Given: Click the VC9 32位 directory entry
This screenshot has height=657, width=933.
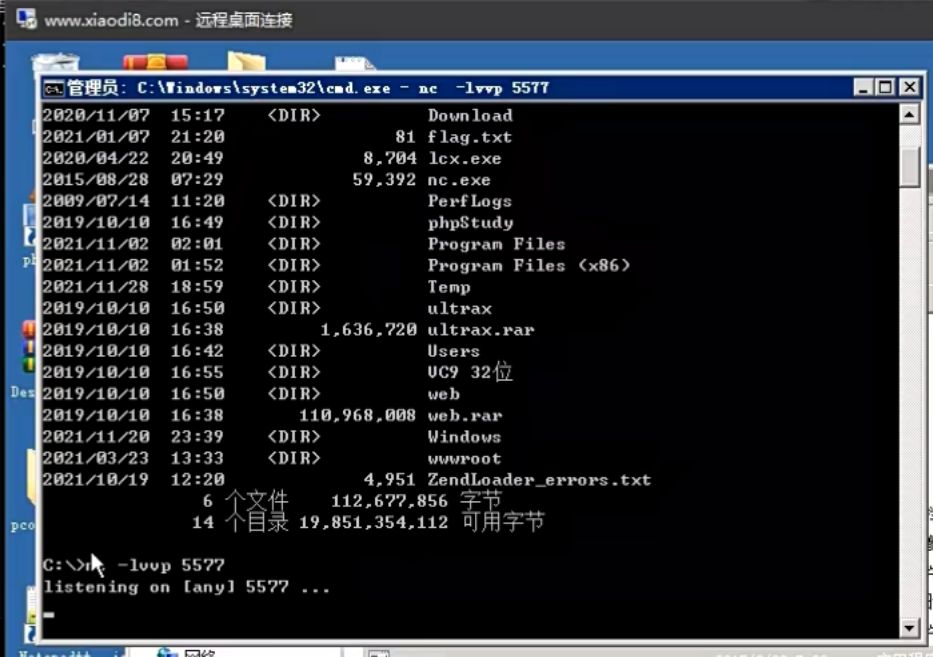Looking at the screenshot, I should (469, 372).
